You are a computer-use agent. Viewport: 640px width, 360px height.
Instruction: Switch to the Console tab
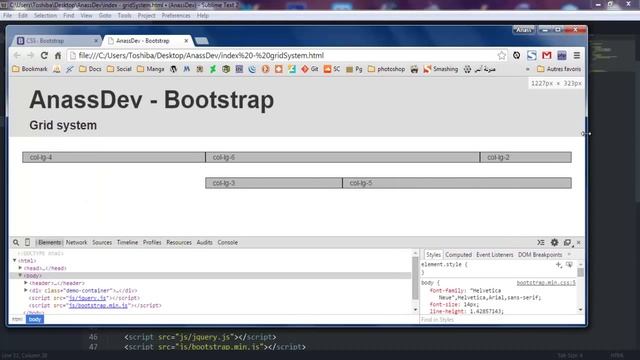pyautogui.click(x=227, y=242)
